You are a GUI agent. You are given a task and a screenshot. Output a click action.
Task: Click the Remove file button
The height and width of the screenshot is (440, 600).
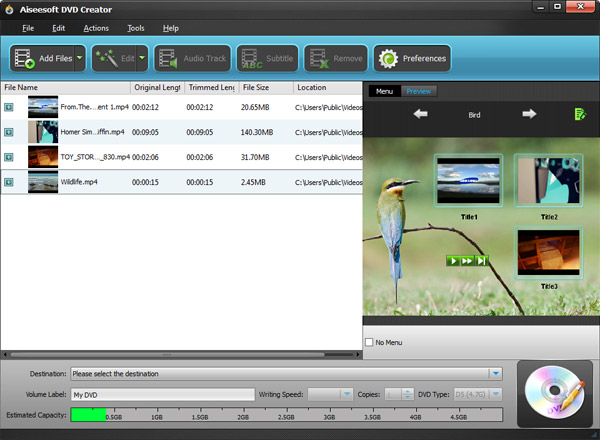[x=336, y=58]
